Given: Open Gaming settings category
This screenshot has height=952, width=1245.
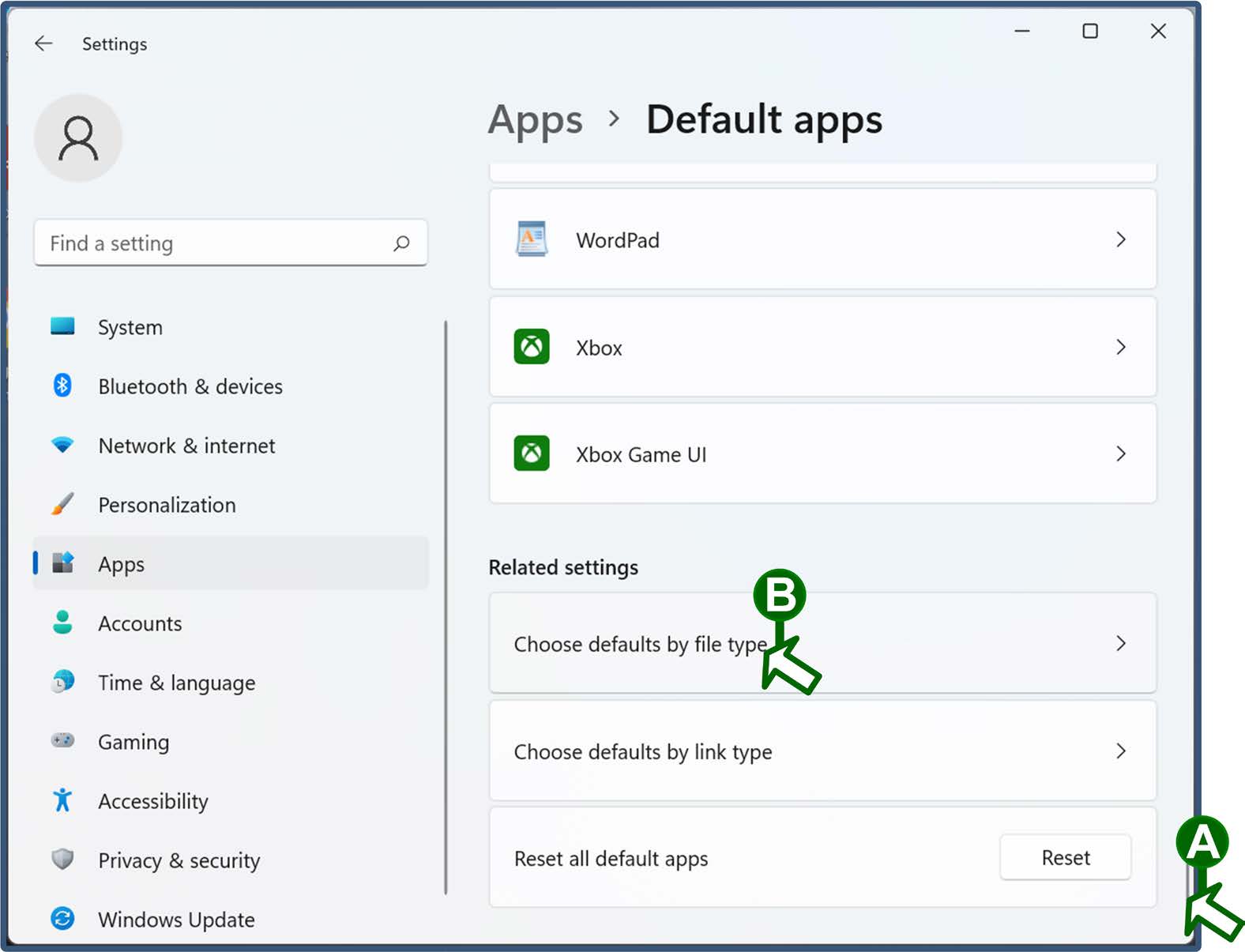Looking at the screenshot, I should point(231,742).
